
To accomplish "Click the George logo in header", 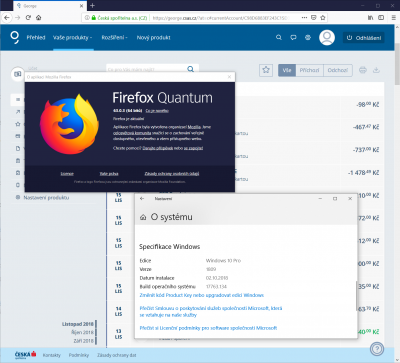I will click(15, 37).
